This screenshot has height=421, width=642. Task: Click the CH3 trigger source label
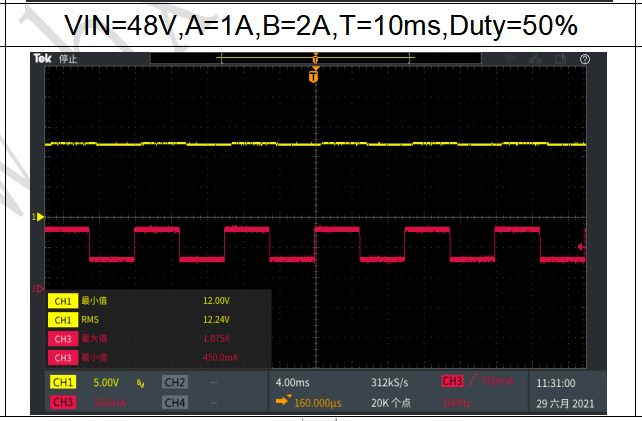point(452,381)
